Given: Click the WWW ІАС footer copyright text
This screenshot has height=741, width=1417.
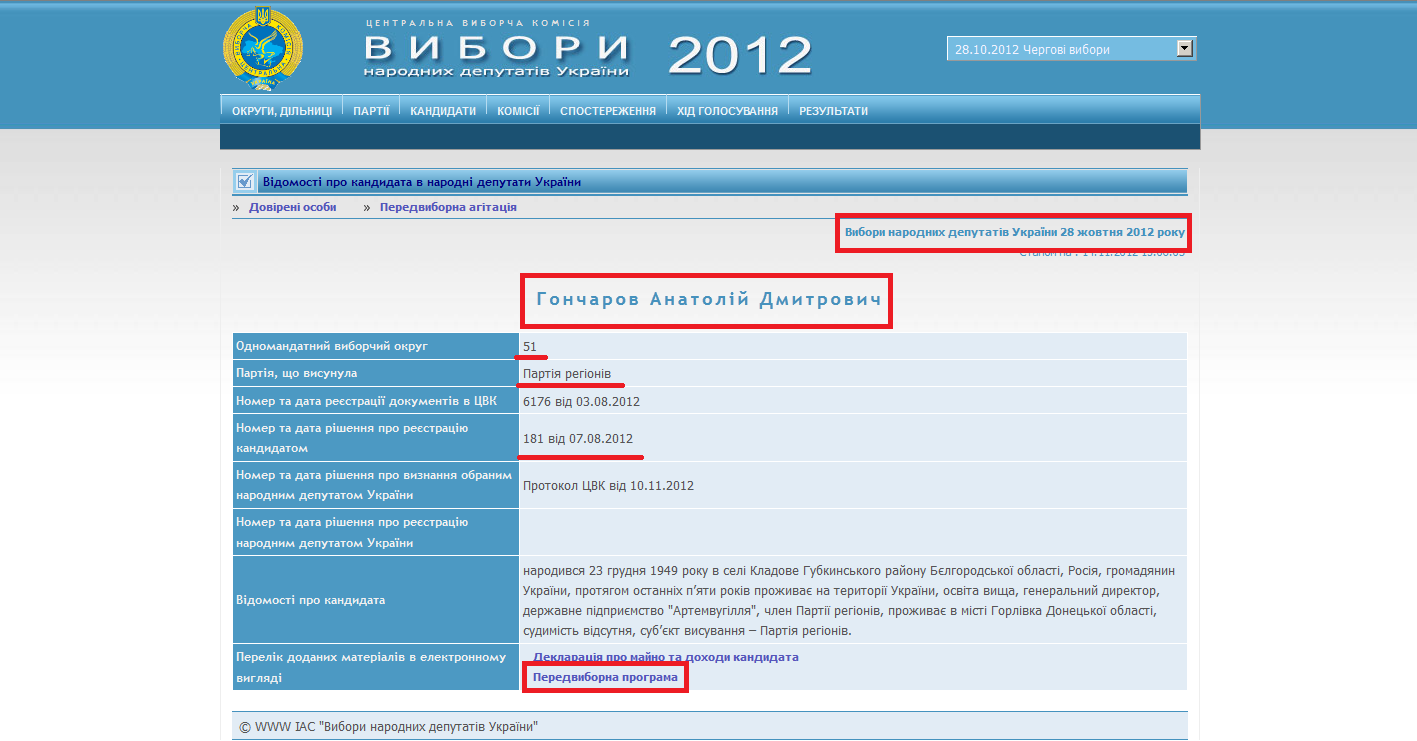Looking at the screenshot, I should 389,727.
